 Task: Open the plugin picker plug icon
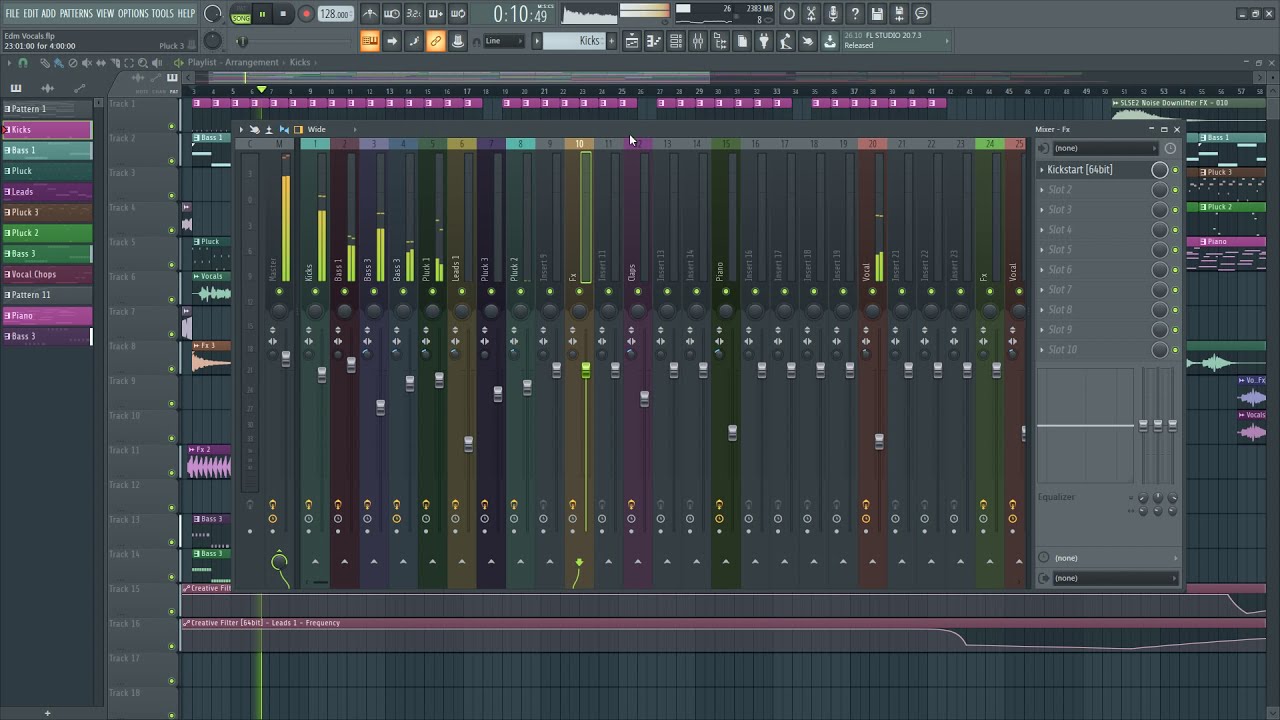tap(763, 41)
